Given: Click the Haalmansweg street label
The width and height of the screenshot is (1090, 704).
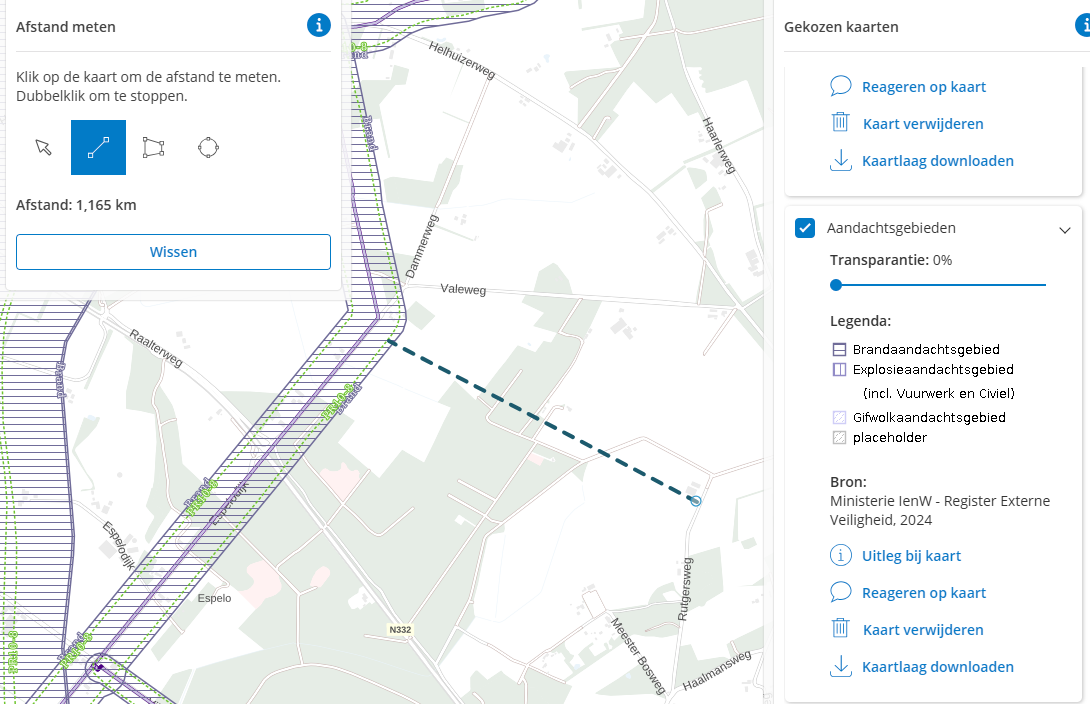Looking at the screenshot, I should [x=717, y=671].
